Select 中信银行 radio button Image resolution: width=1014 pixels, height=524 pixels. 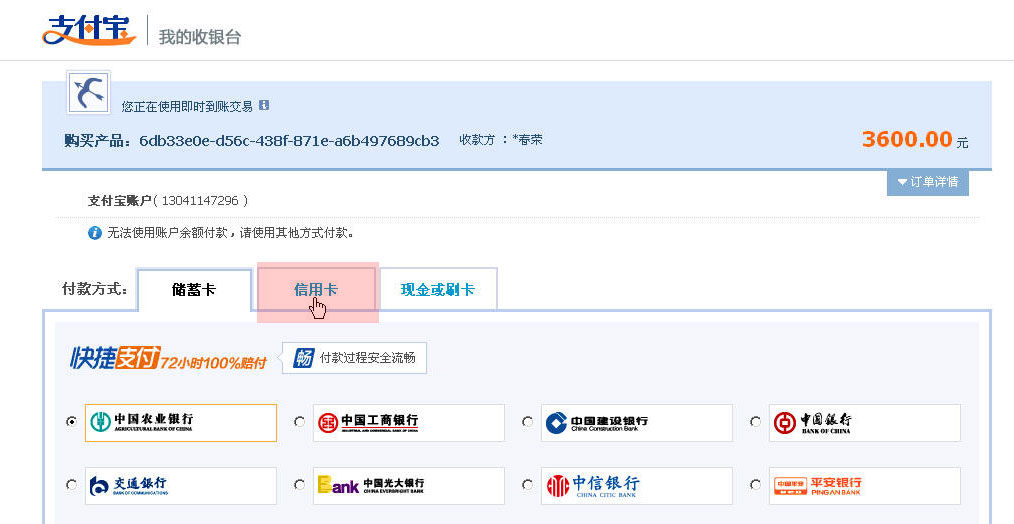[528, 485]
